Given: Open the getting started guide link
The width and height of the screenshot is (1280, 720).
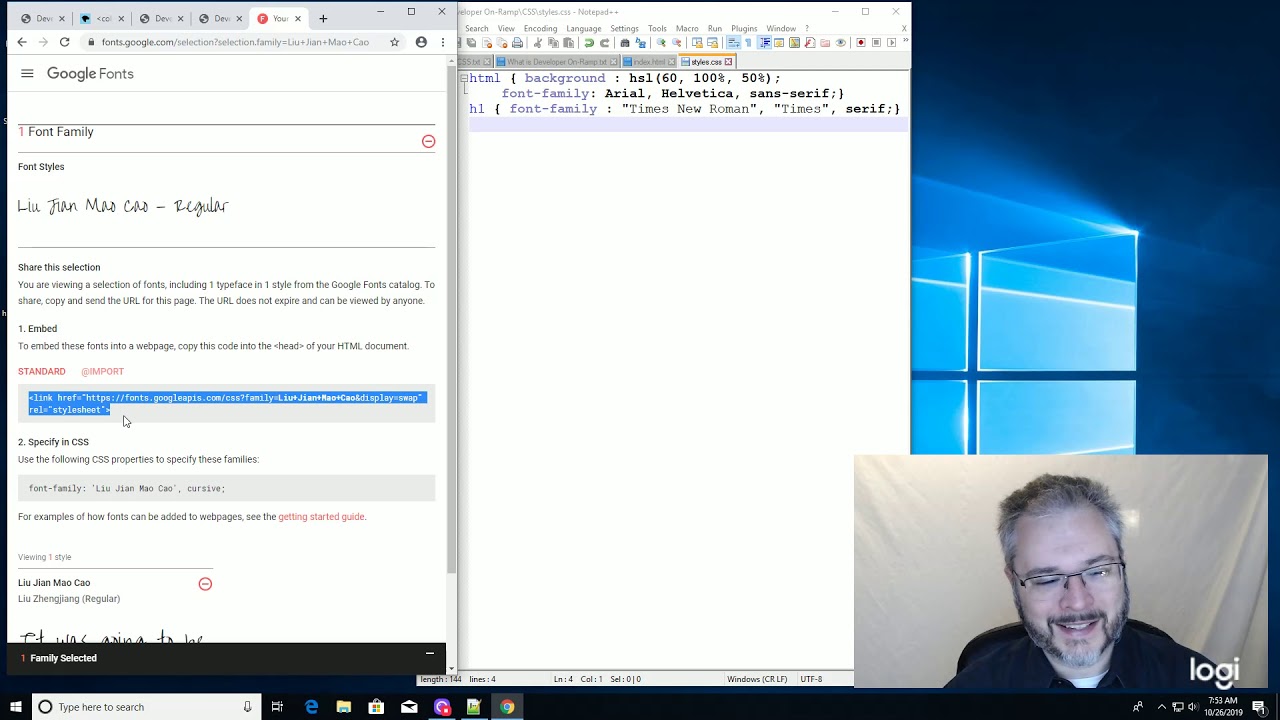Looking at the screenshot, I should (x=321, y=517).
